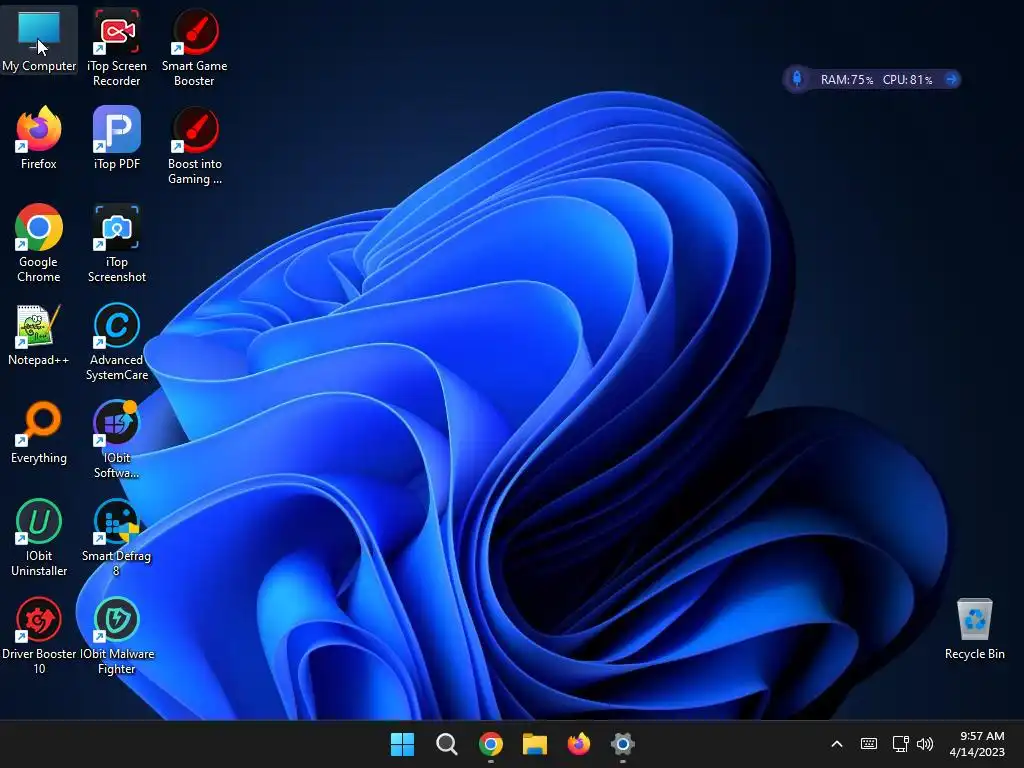Click the Boost into Gaming shortcut
1024x768 pixels.
(195, 145)
